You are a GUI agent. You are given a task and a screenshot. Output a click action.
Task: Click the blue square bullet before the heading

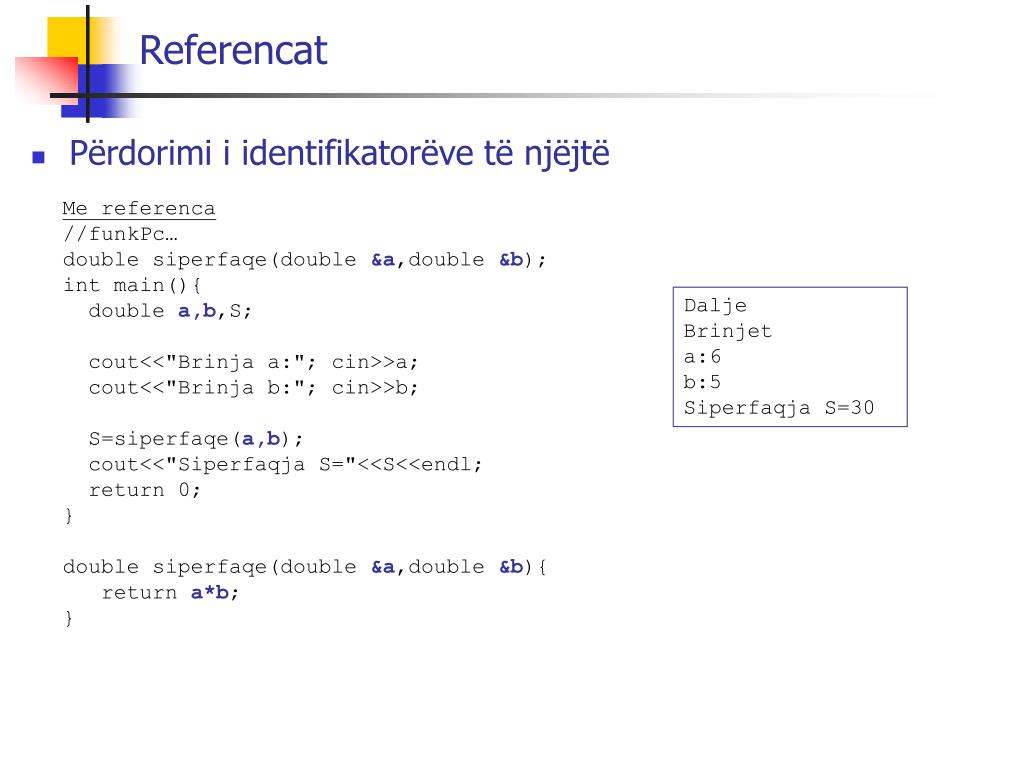tap(39, 157)
